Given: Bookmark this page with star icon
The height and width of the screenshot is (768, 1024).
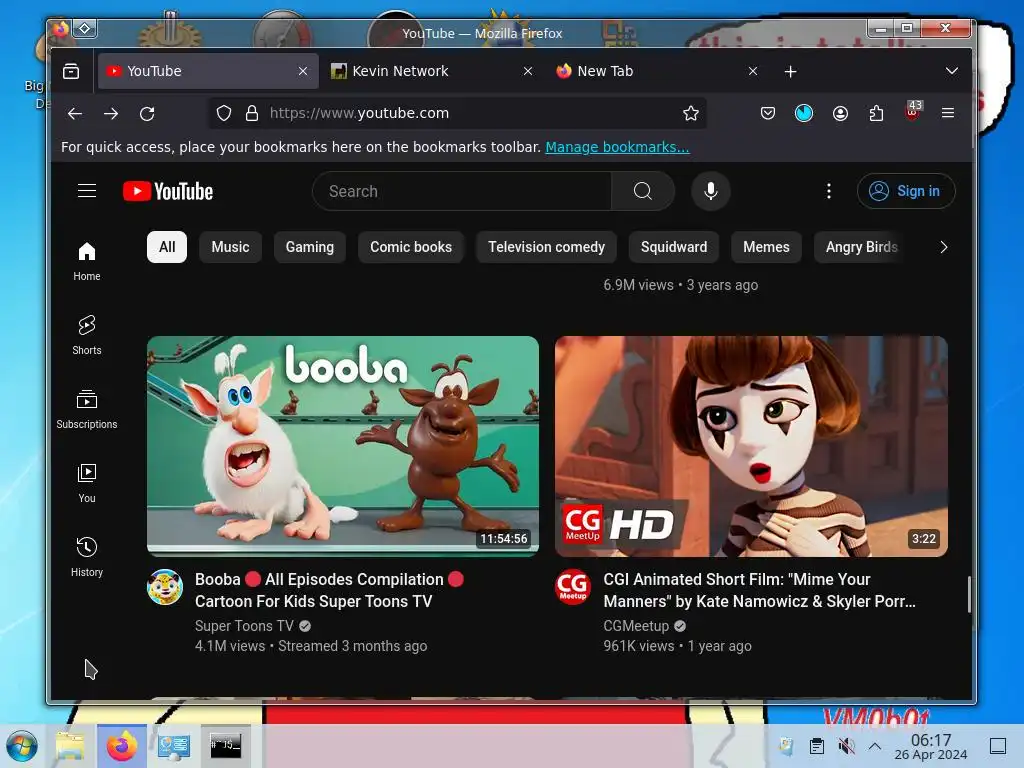Looking at the screenshot, I should pyautogui.click(x=691, y=114).
